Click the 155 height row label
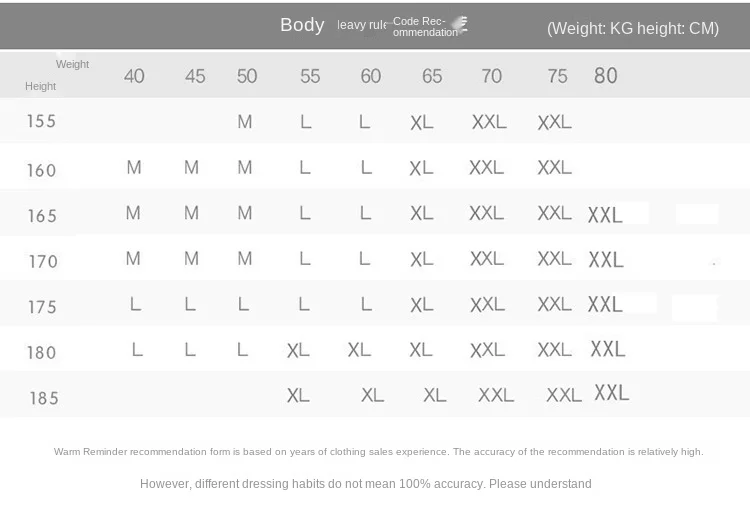 tap(42, 121)
